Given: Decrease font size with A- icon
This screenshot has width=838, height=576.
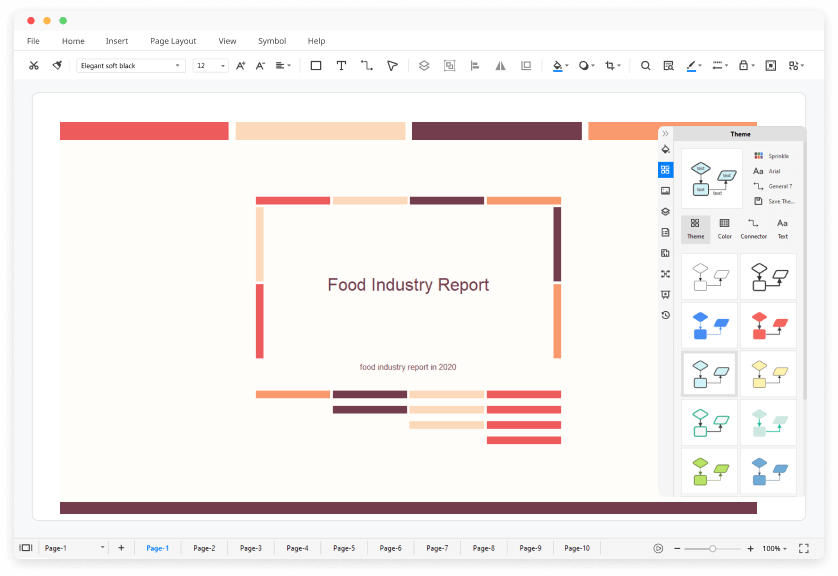Looking at the screenshot, I should 260,66.
